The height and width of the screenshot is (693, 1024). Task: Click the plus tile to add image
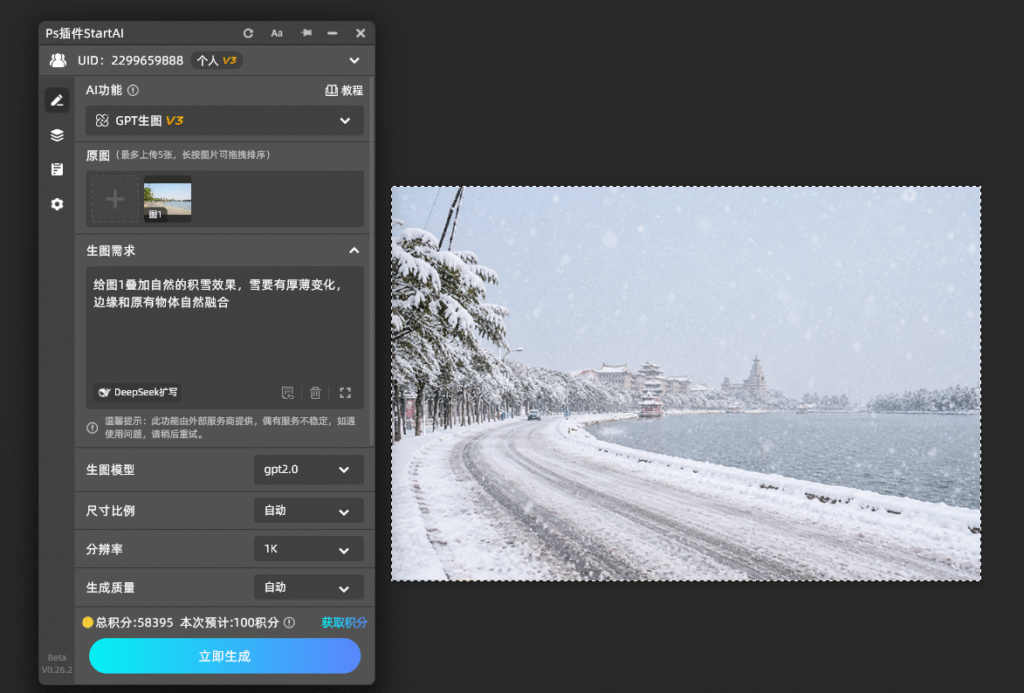(115, 199)
